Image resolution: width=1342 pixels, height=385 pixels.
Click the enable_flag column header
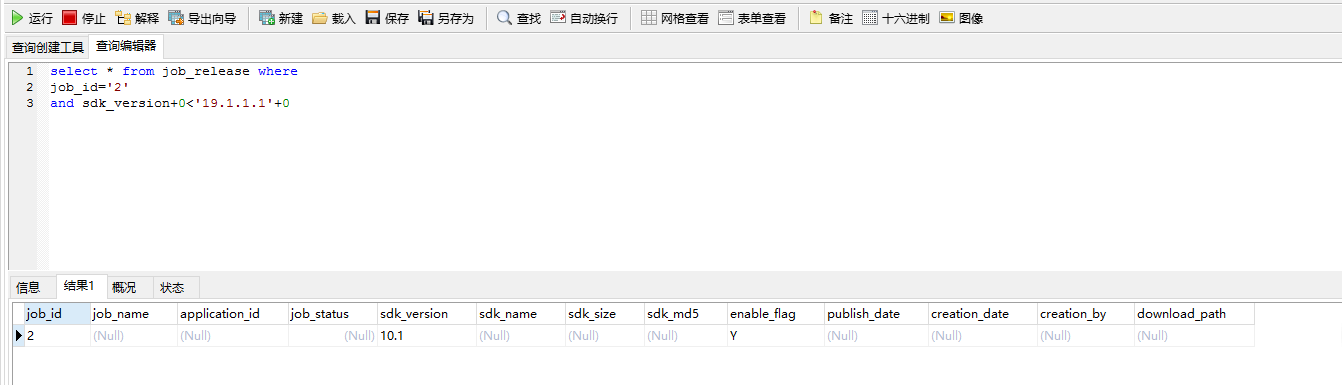point(776,314)
